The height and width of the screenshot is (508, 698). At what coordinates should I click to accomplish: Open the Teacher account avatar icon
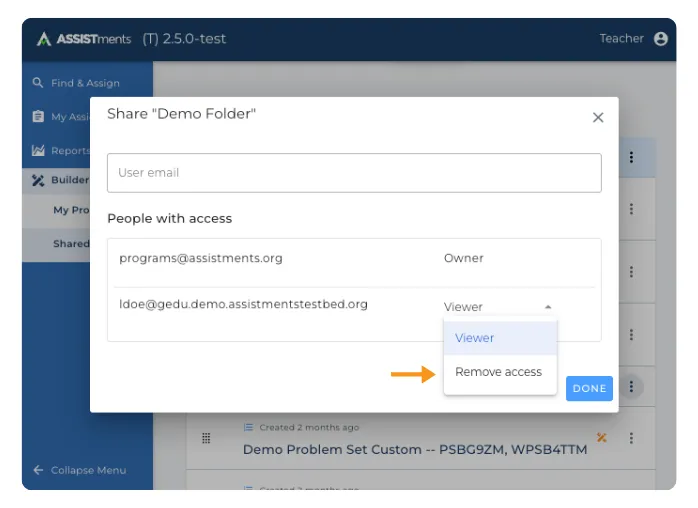click(x=661, y=39)
